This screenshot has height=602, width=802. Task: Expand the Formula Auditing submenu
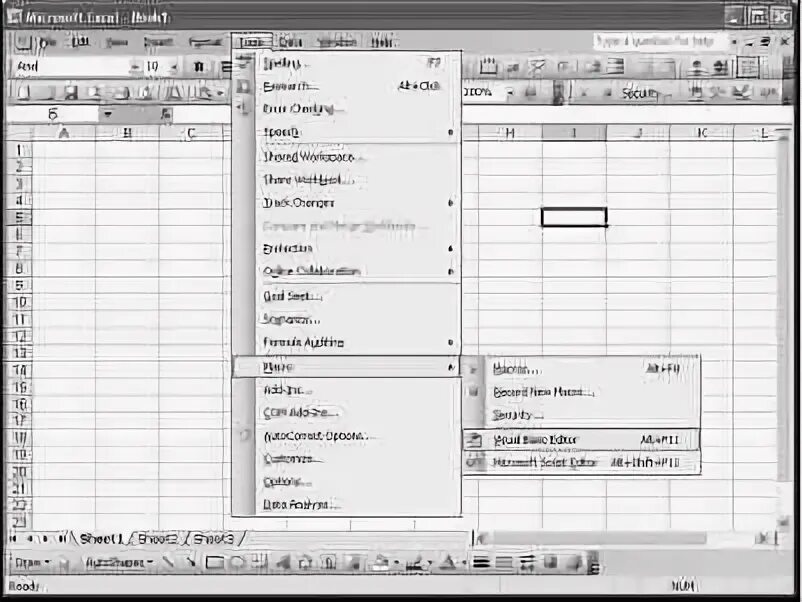450,342
